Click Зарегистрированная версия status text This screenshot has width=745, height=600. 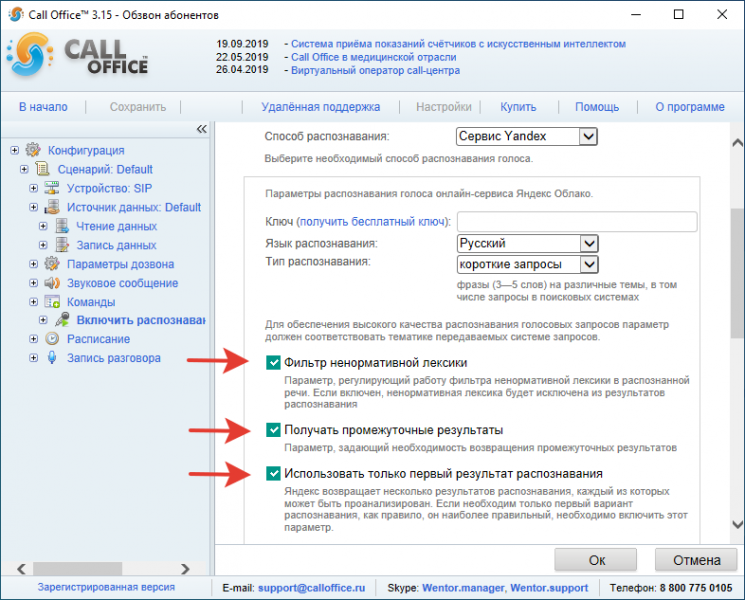tap(106, 587)
